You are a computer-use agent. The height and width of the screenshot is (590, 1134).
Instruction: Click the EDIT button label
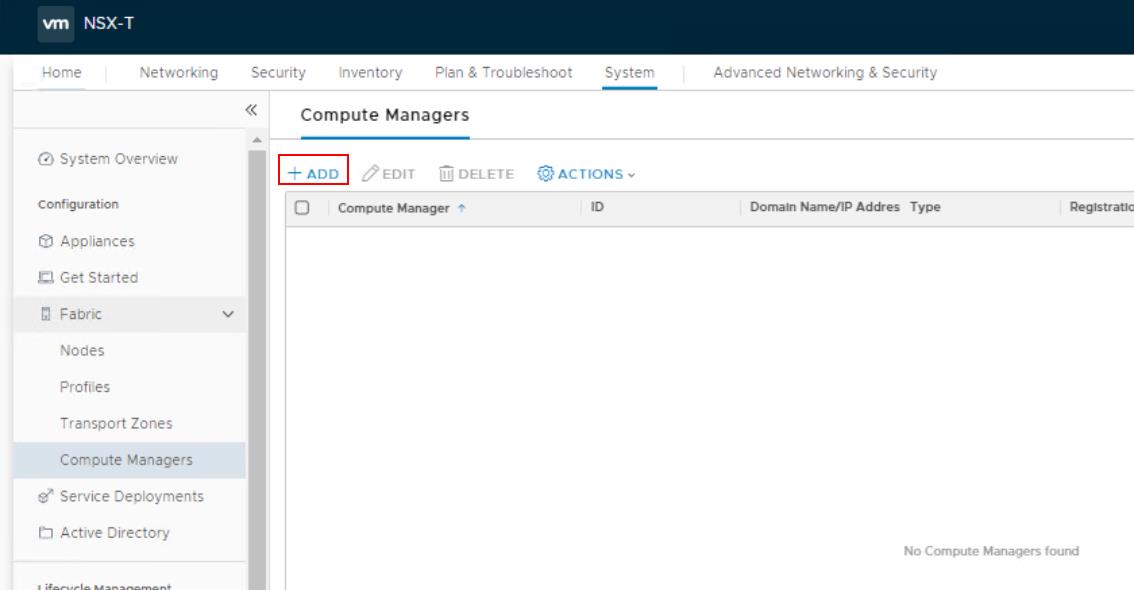point(398,174)
